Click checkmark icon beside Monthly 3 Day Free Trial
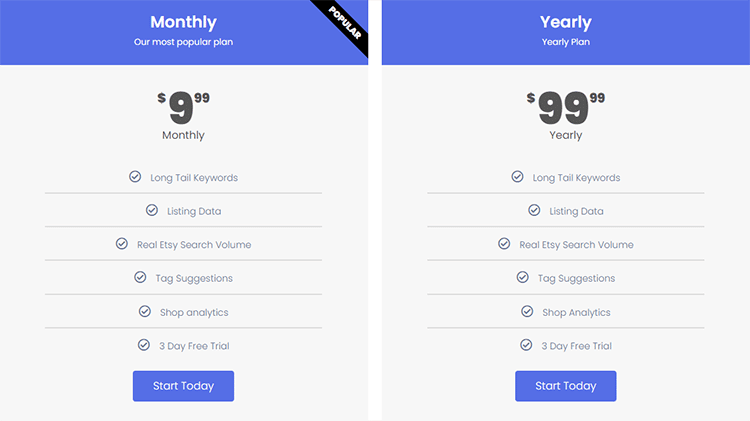Image resolution: width=750 pixels, height=421 pixels. click(144, 345)
